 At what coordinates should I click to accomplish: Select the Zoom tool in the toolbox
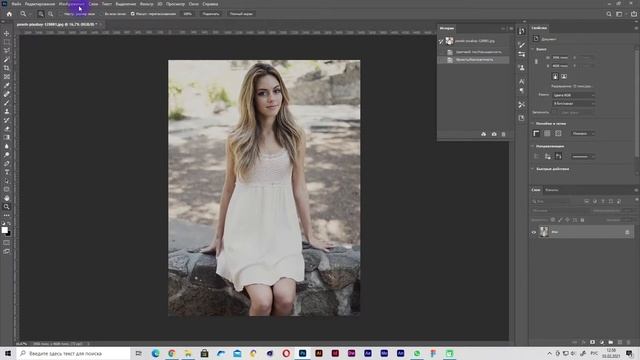(x=7, y=207)
